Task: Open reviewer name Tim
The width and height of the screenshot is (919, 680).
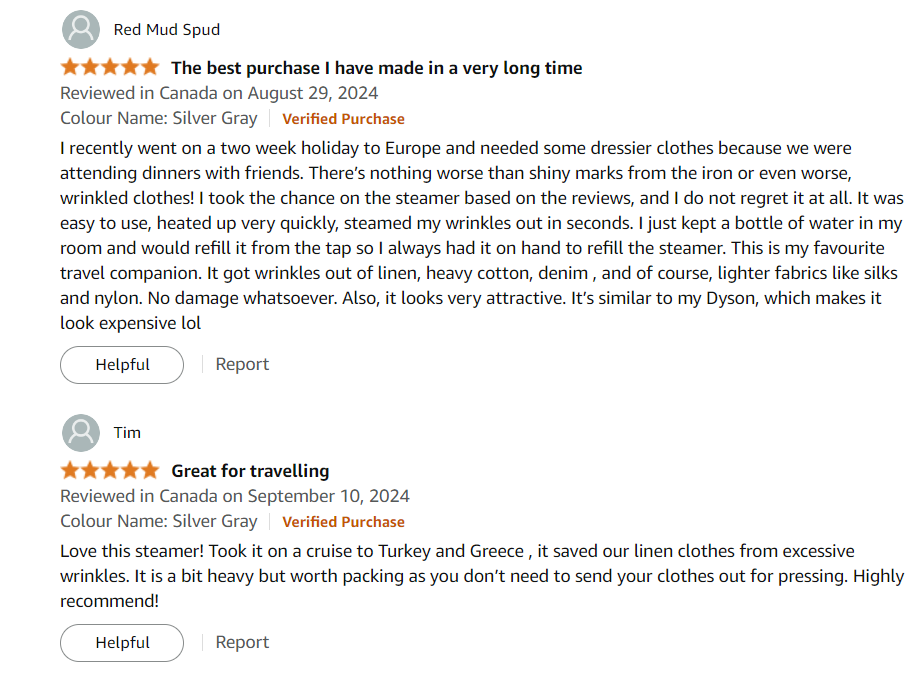Action: point(127,433)
